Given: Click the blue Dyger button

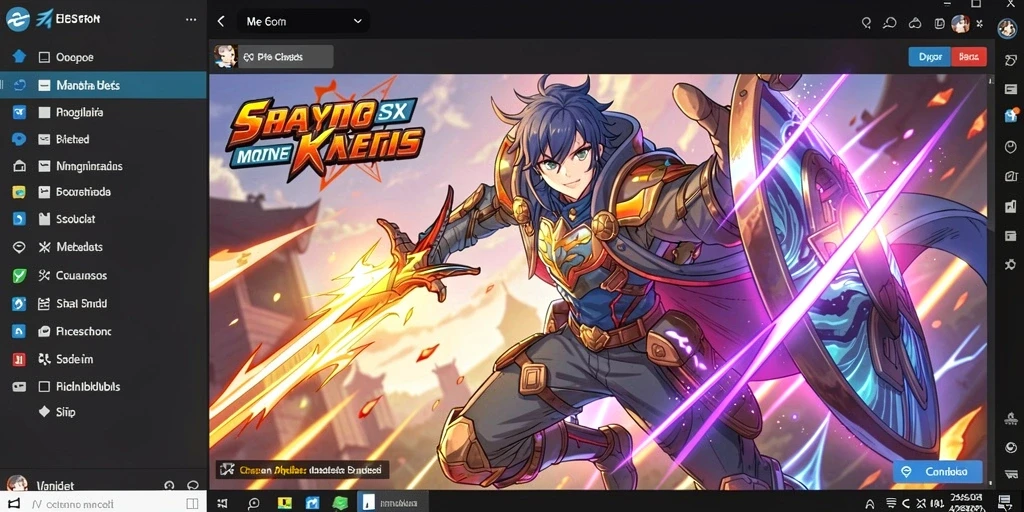Looking at the screenshot, I should (x=930, y=57).
